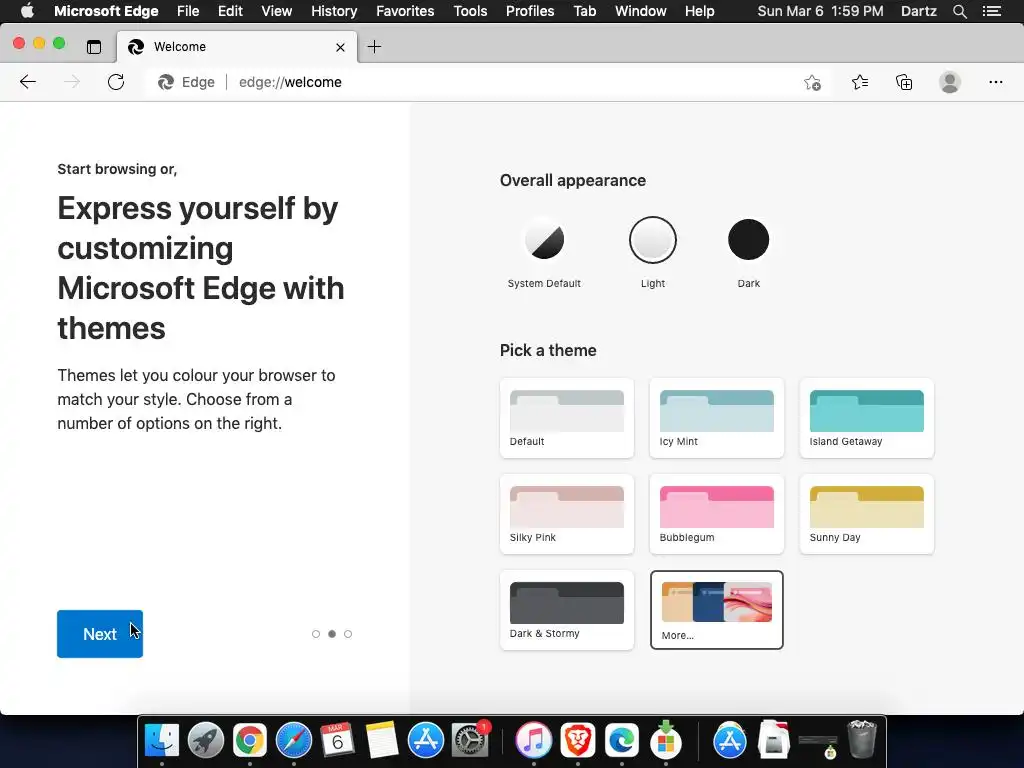This screenshot has width=1024, height=768.
Task: Open Microsoft Edge from the dock
Action: (x=622, y=741)
